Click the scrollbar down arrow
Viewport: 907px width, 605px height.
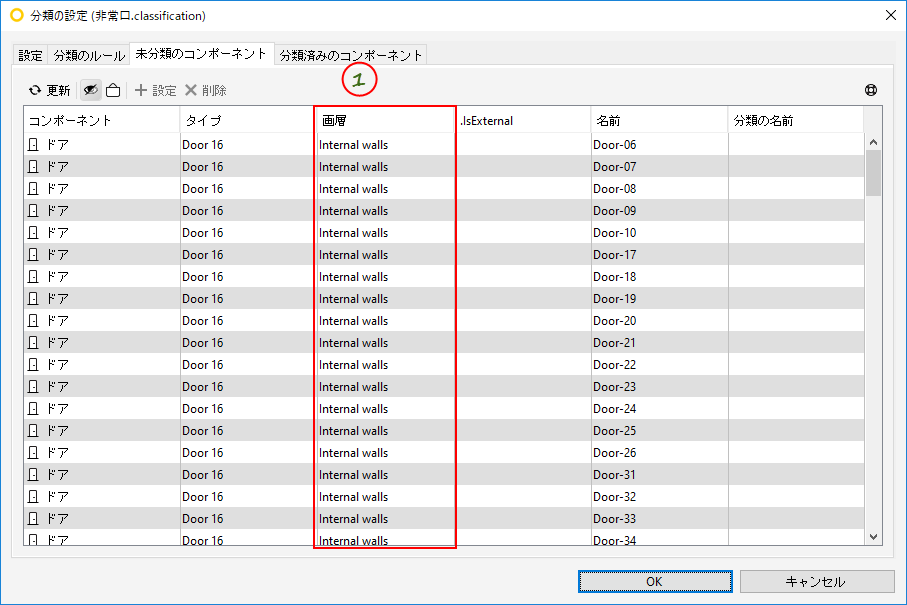(x=873, y=537)
